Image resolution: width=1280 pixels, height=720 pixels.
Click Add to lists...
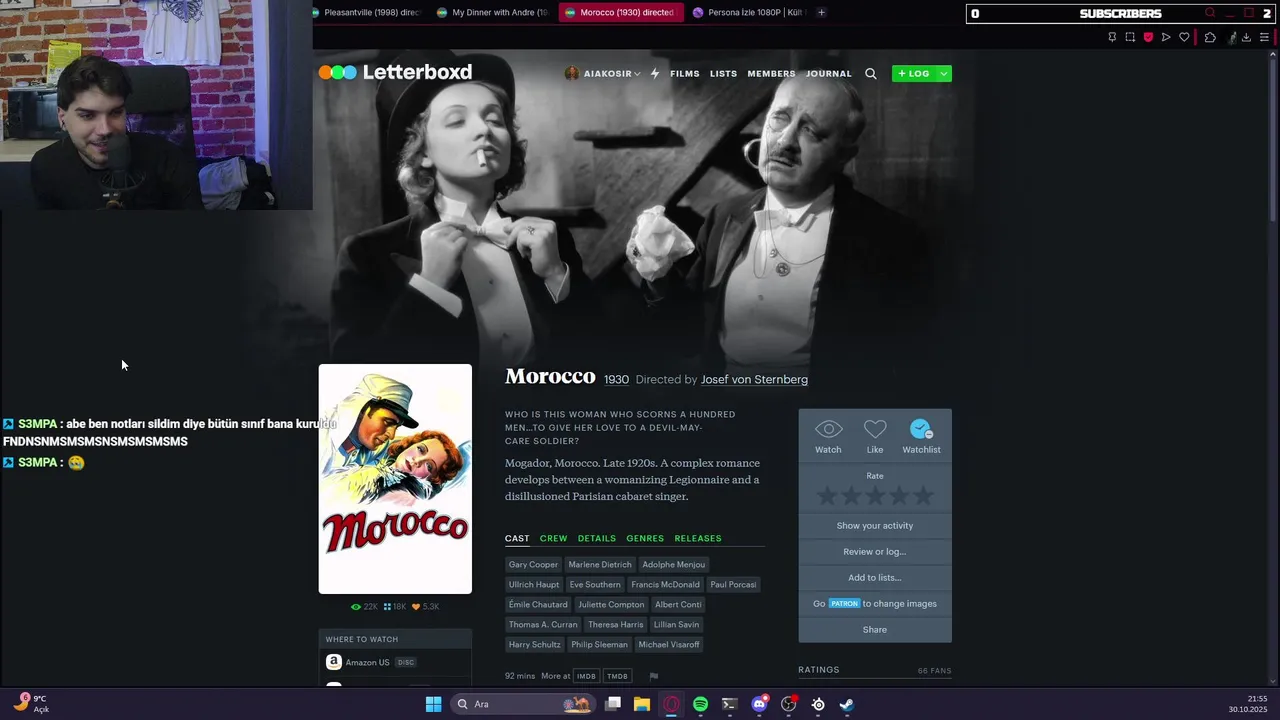coord(875,577)
